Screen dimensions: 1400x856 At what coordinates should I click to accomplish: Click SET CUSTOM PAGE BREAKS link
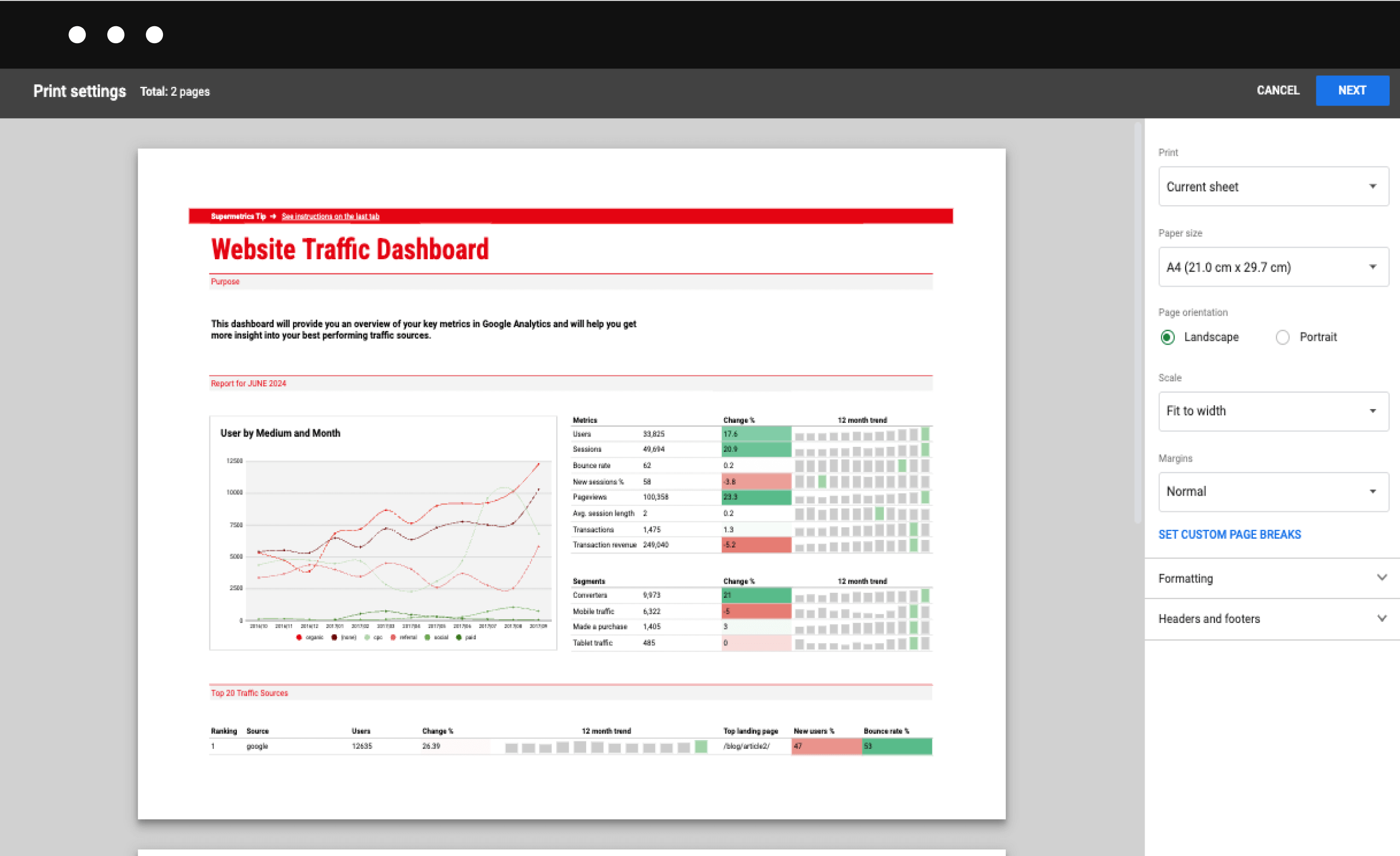point(1229,534)
